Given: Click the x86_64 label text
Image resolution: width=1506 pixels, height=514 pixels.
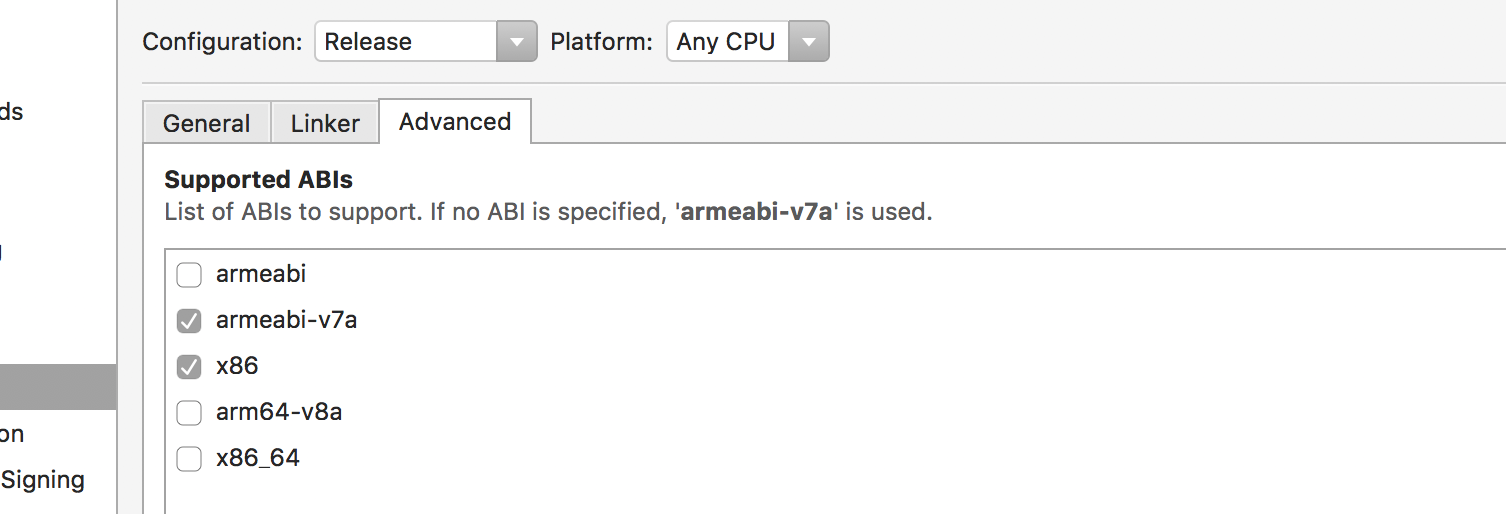Looking at the screenshot, I should pos(258,459).
